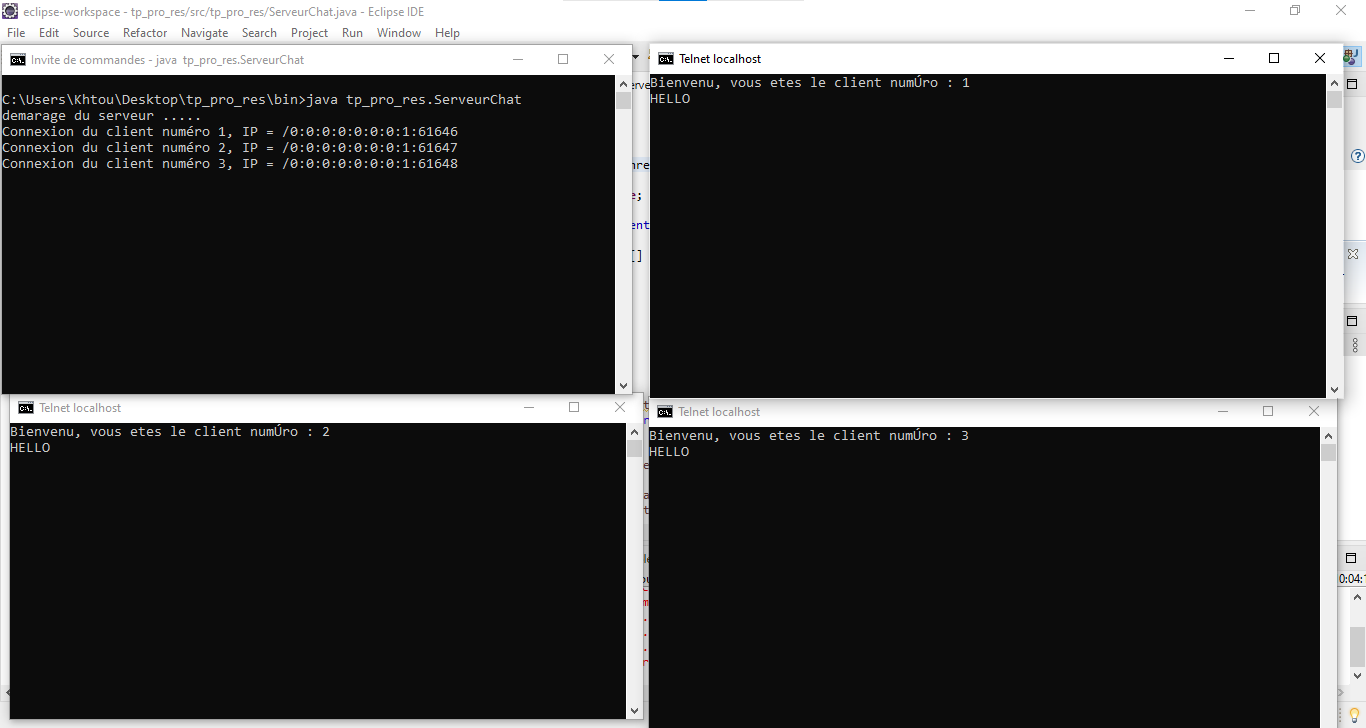1366x728 pixels.
Task: Open the Source menu
Action: pos(91,33)
